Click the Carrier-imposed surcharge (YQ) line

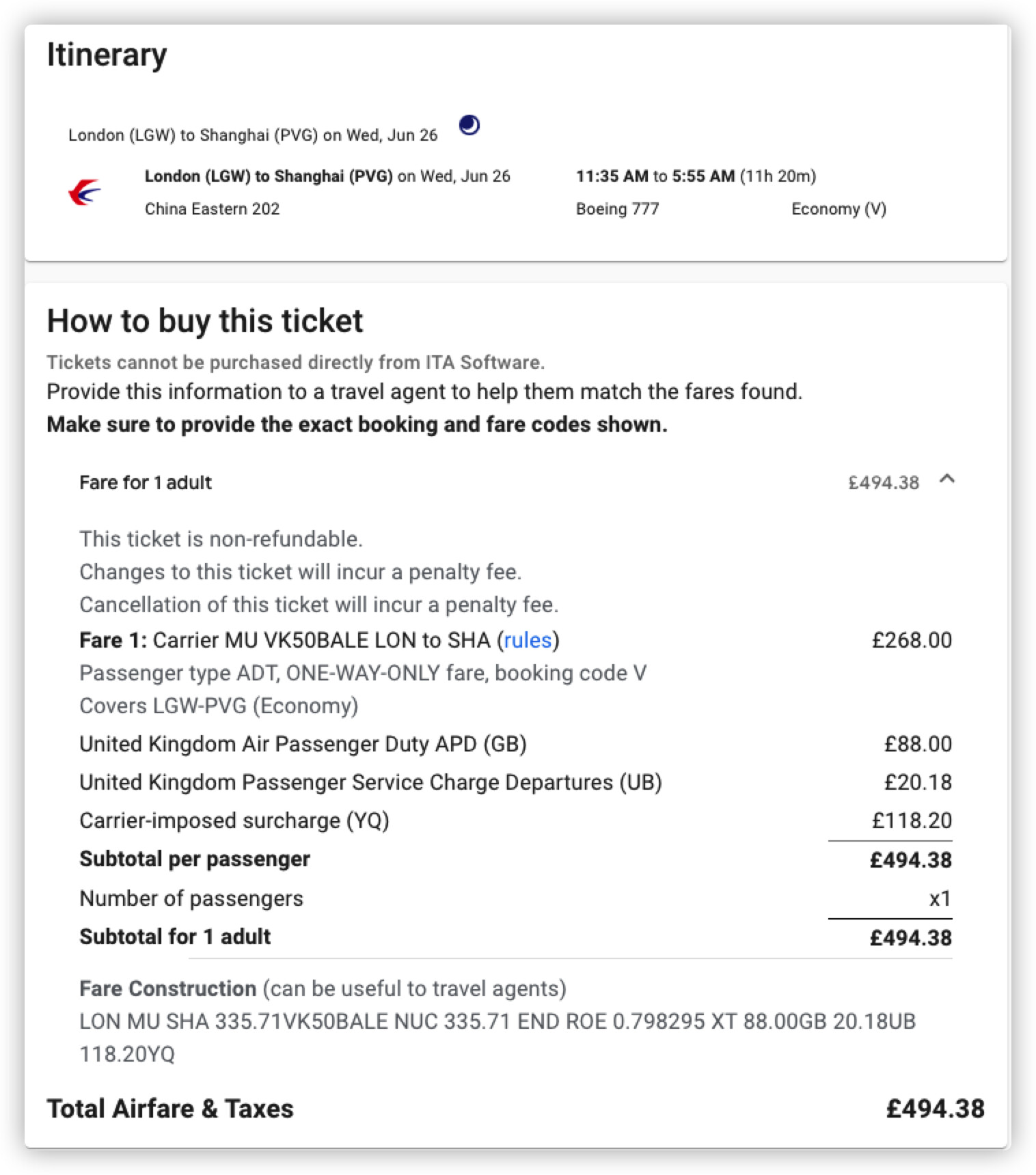tap(234, 820)
